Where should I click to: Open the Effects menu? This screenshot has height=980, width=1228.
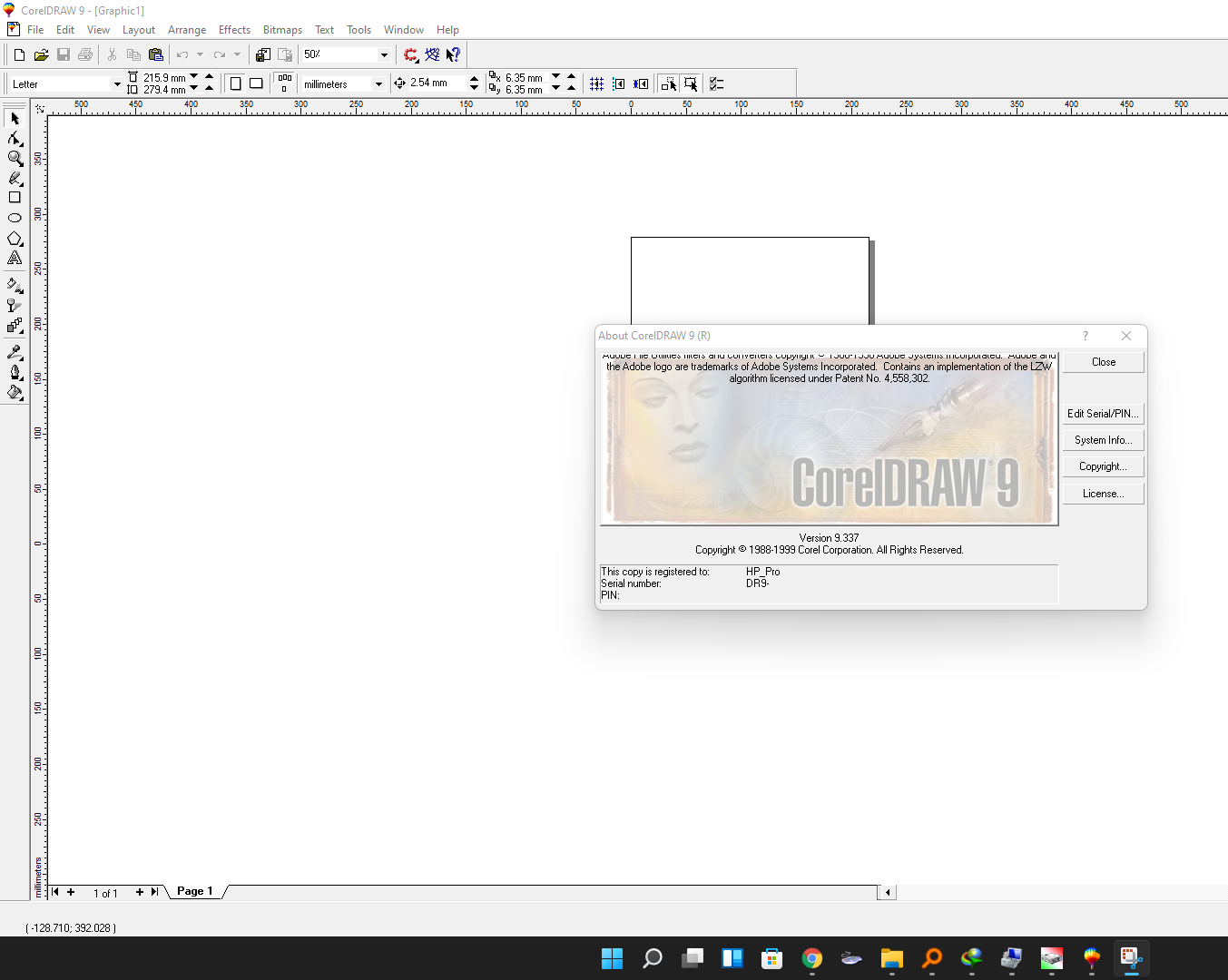tap(234, 30)
